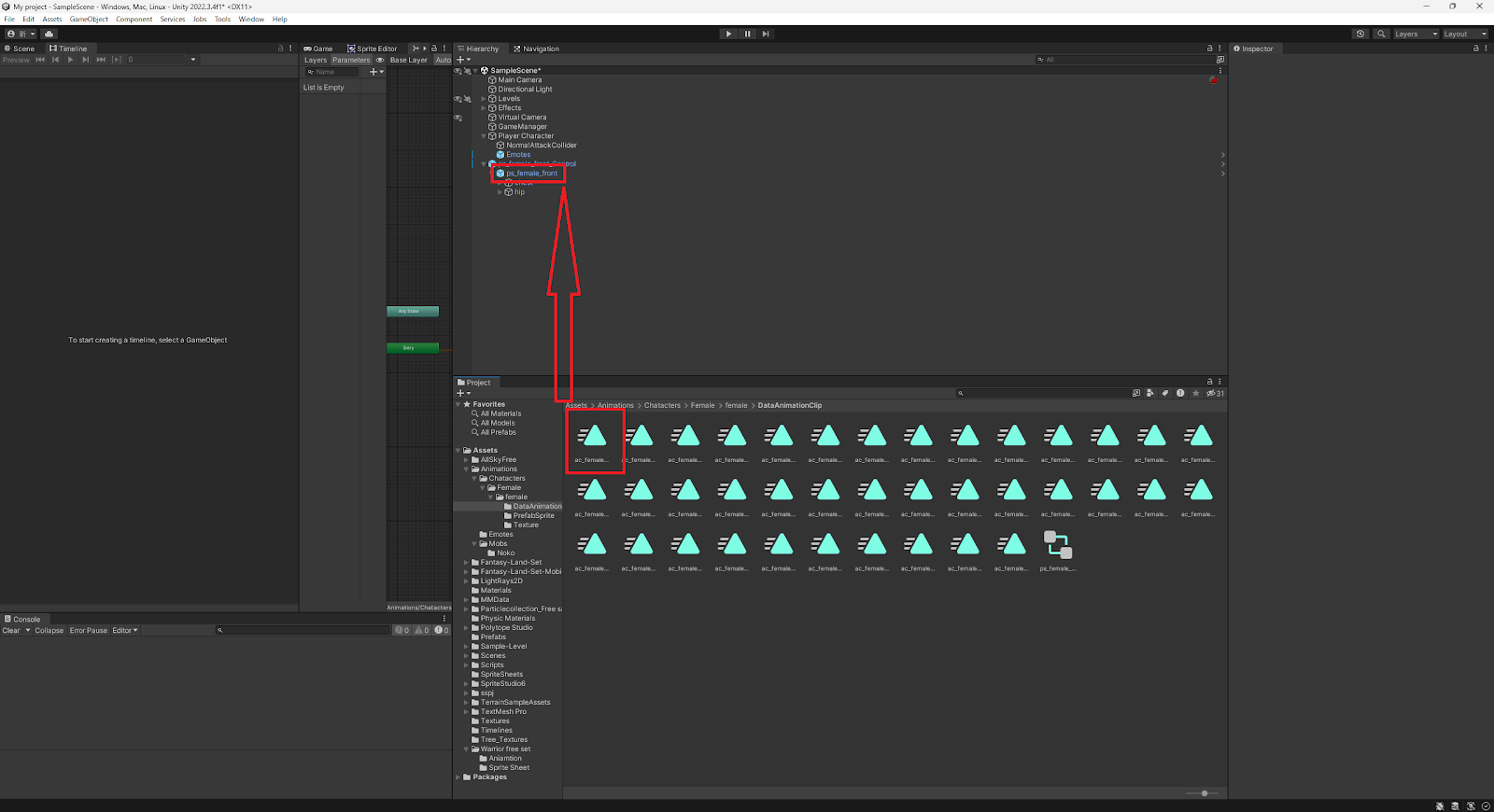Click the Hierarchy search field
1494x812 pixels.
pyautogui.click(x=1124, y=60)
